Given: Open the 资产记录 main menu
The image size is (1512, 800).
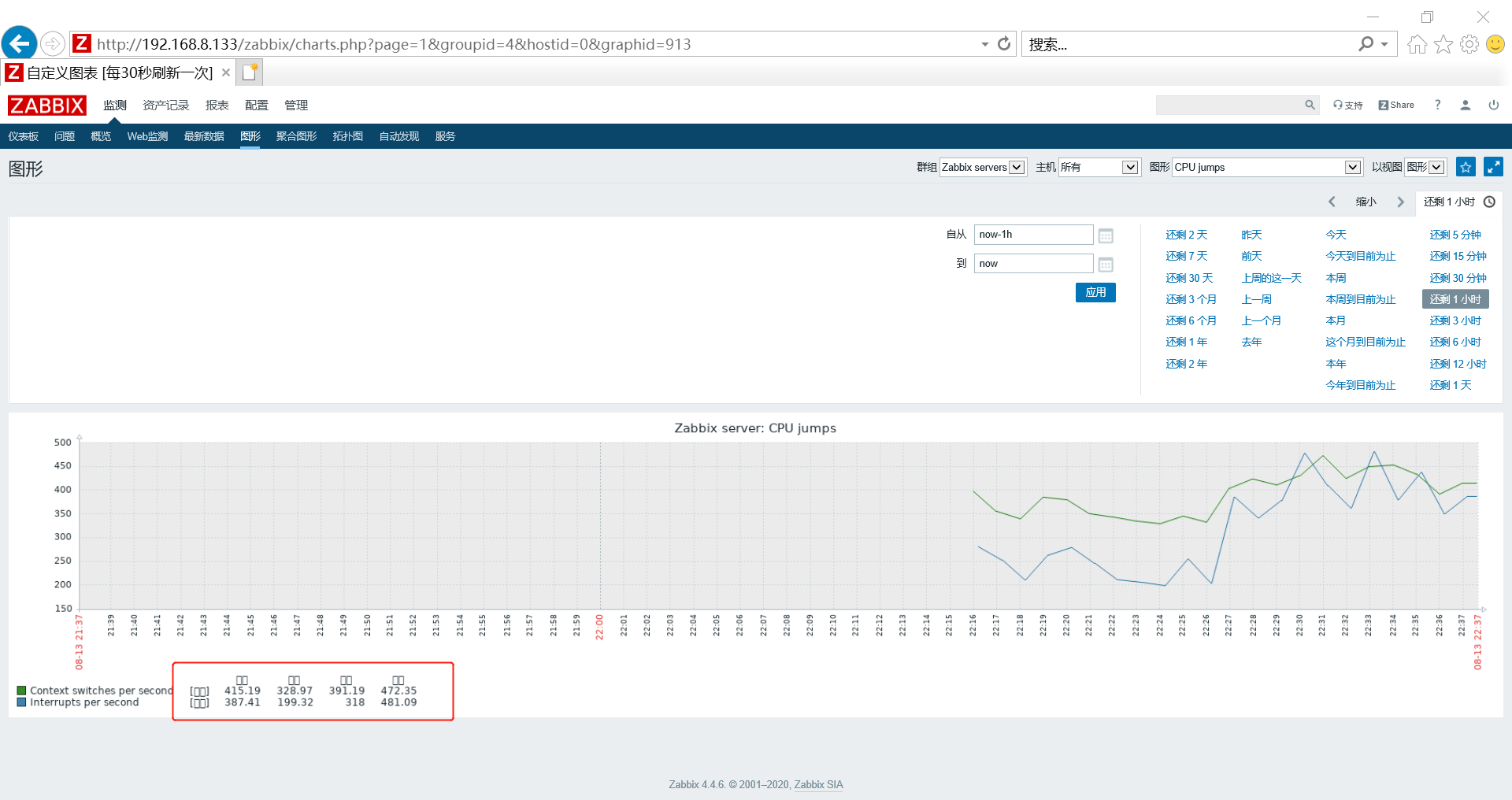Looking at the screenshot, I should pos(166,105).
